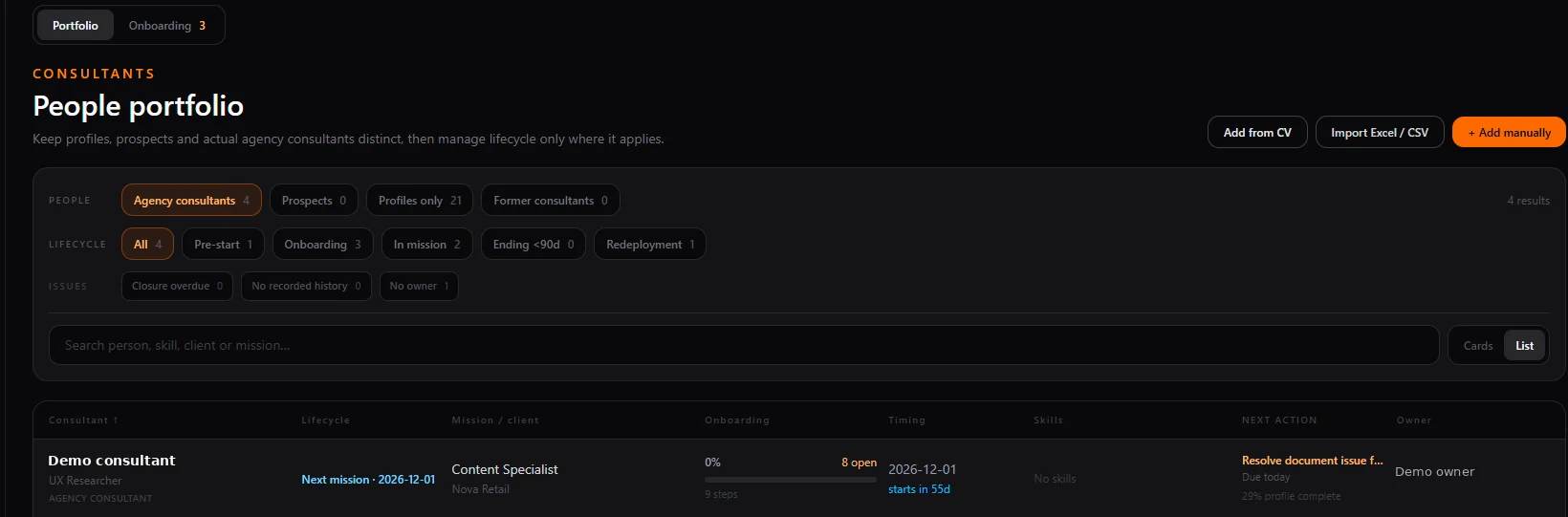Select the All lifecycle filter
This screenshot has height=517, width=1568.
pyautogui.click(x=147, y=245)
